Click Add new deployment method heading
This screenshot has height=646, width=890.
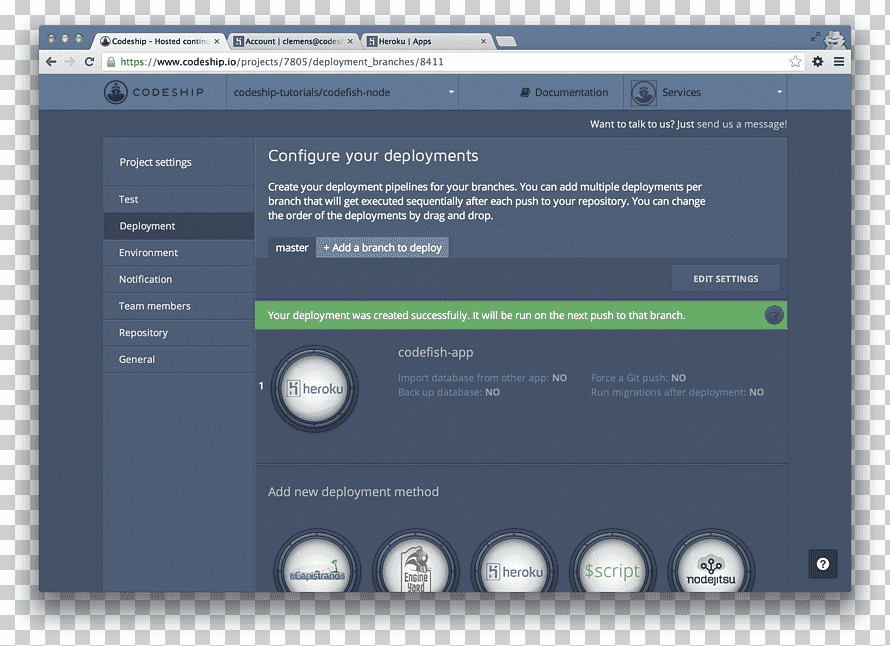click(353, 492)
